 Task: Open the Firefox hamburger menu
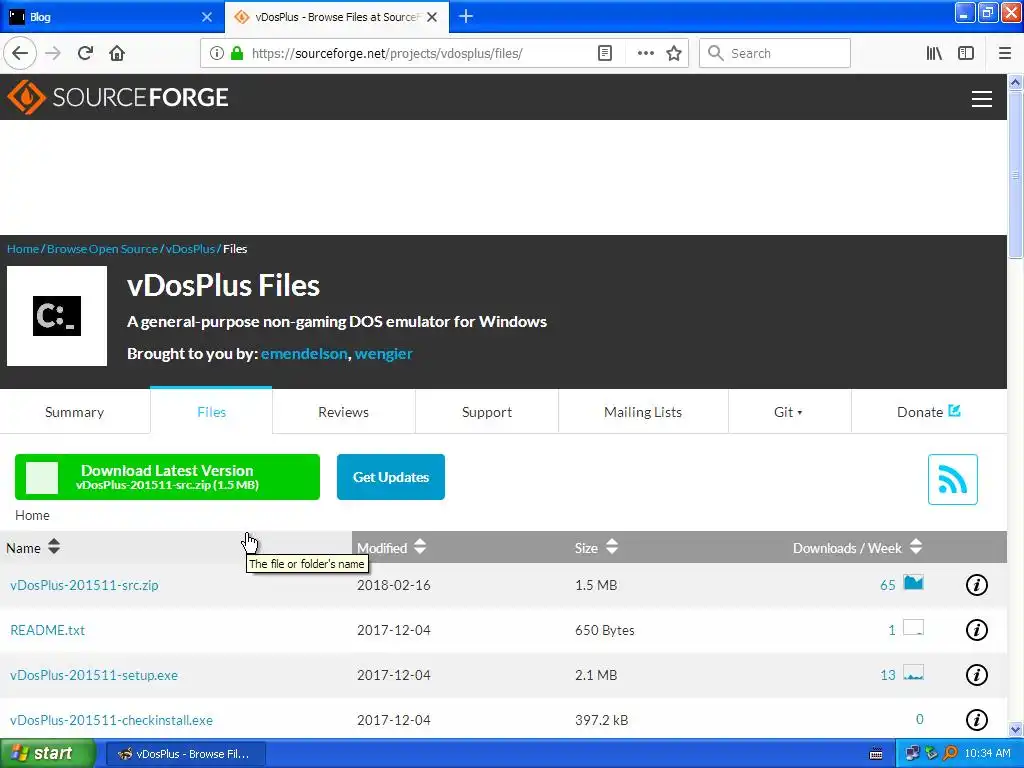(x=1004, y=54)
